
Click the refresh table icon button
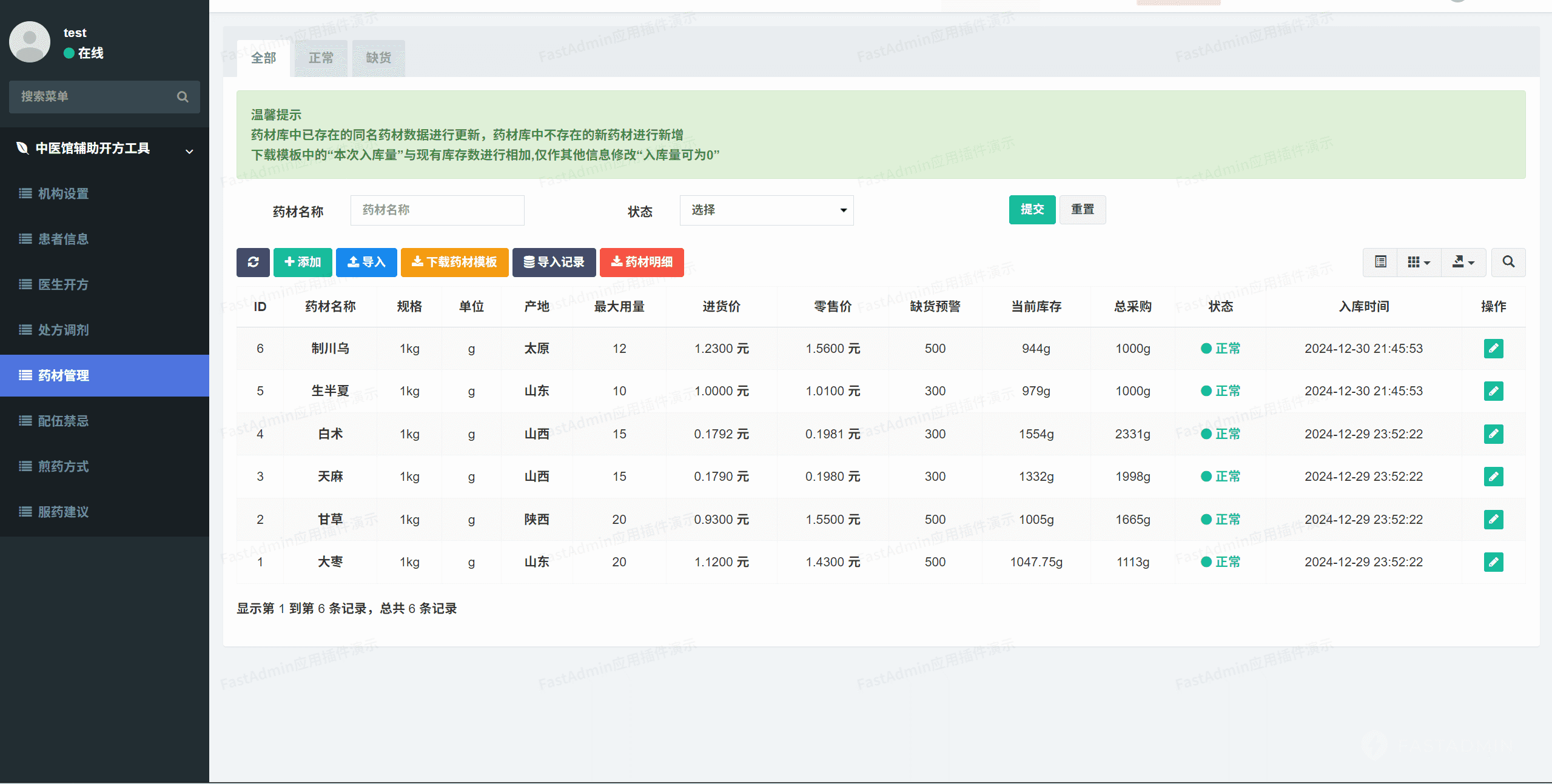[253, 262]
